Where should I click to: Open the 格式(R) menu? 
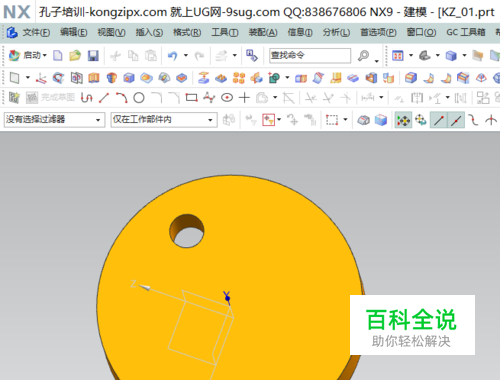pyautogui.click(x=187, y=33)
